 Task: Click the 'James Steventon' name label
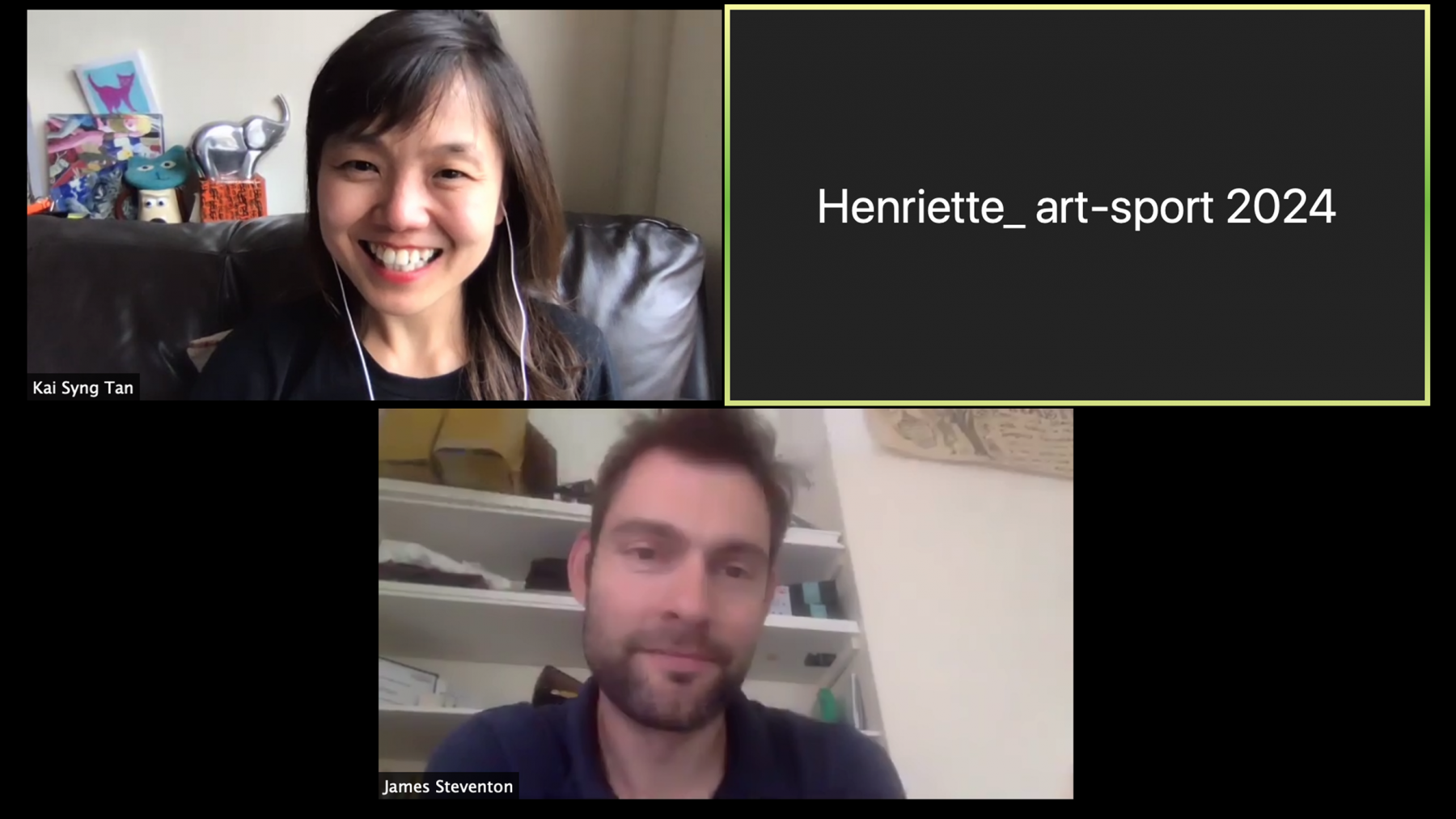pyautogui.click(x=448, y=787)
